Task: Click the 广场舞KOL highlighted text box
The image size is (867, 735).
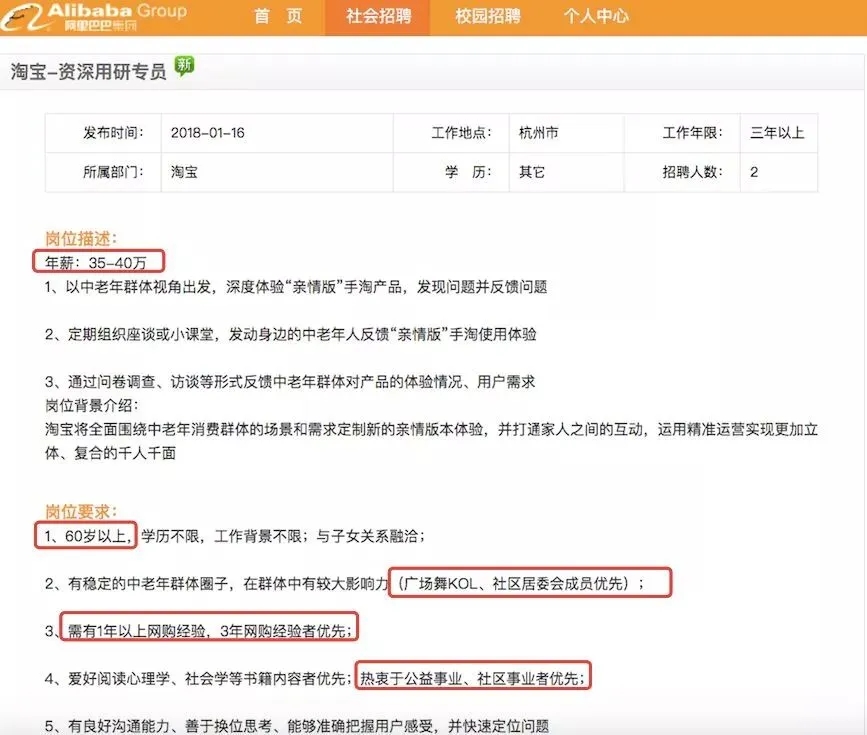Action: [530, 582]
